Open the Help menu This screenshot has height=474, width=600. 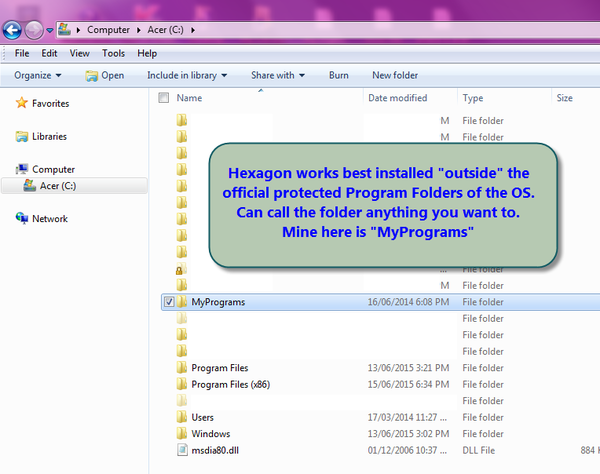tap(147, 53)
